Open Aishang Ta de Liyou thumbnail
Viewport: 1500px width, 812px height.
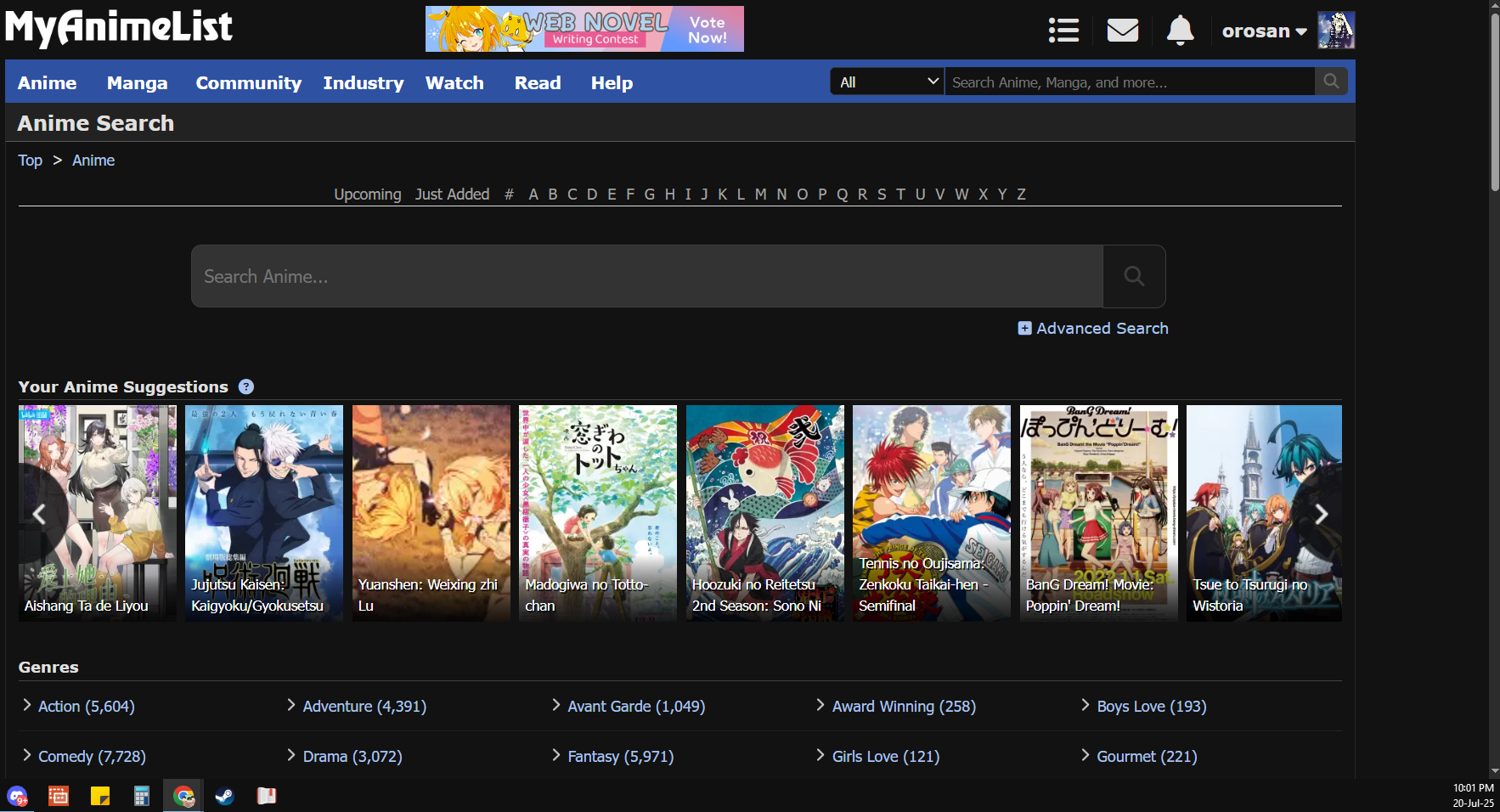tap(98, 513)
